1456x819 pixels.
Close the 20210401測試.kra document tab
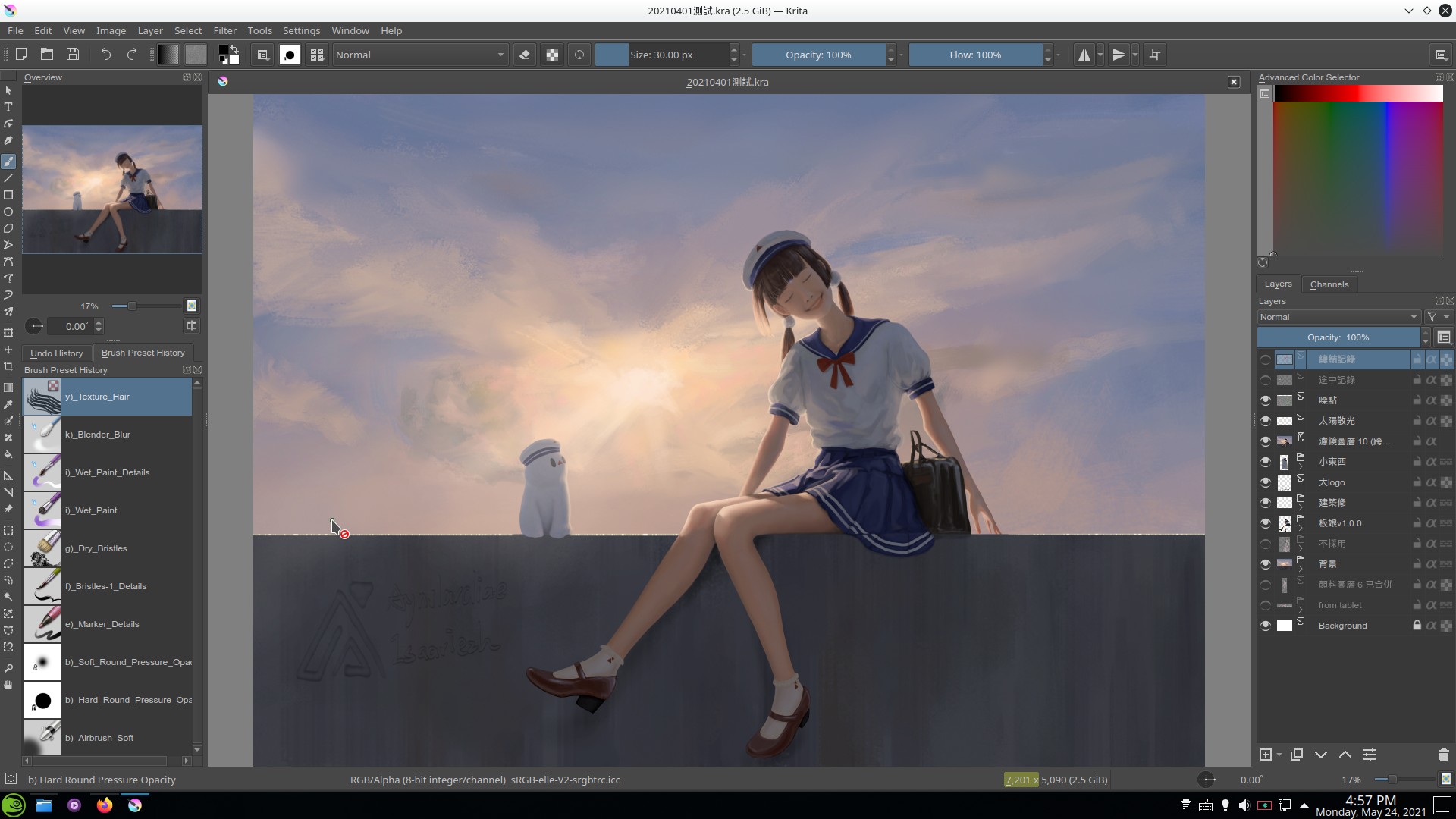pyautogui.click(x=1234, y=82)
